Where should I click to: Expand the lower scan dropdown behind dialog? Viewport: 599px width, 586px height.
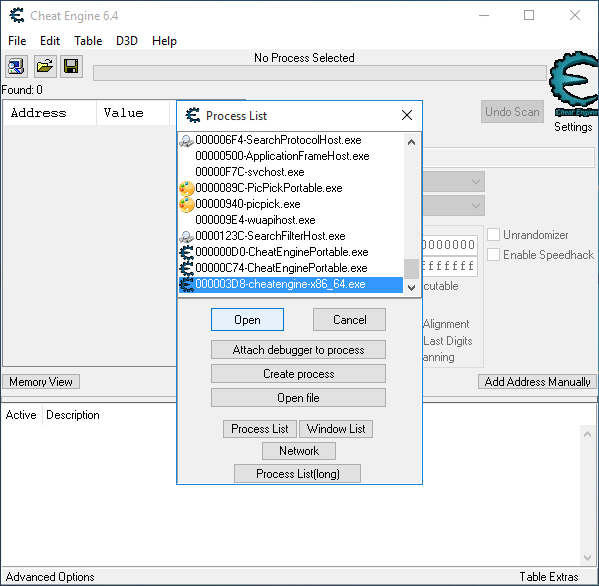coord(475,206)
